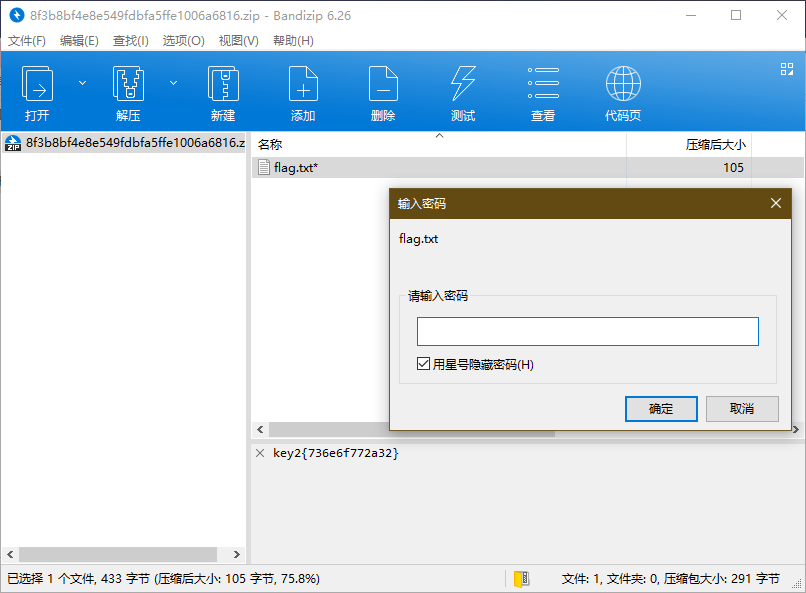
Task: Minimize the Bandizip window
Action: tap(691, 15)
